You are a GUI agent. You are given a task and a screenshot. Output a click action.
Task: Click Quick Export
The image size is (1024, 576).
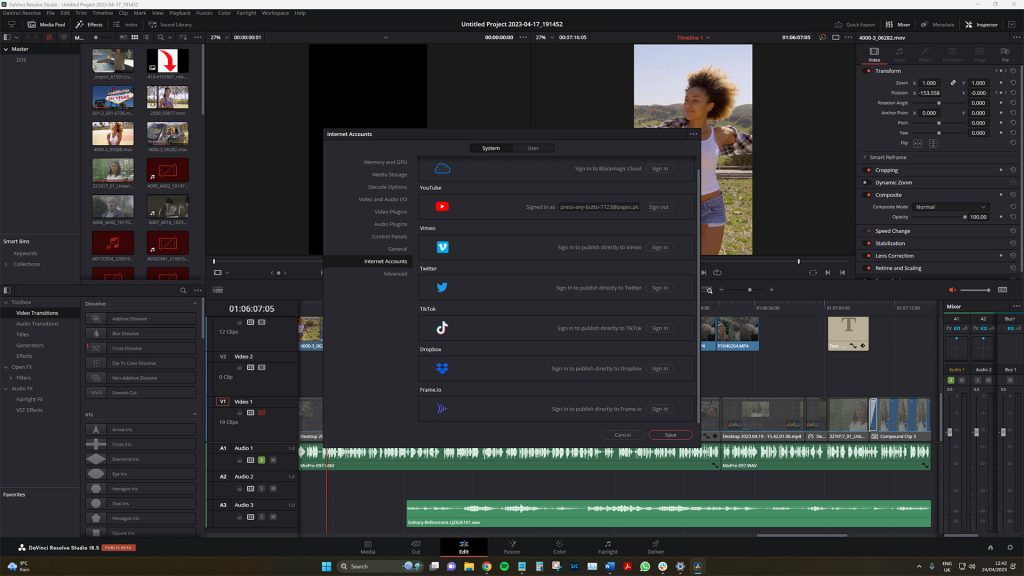tap(855, 24)
